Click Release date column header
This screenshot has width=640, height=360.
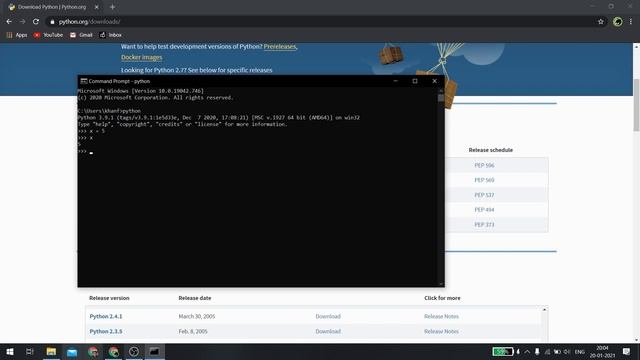tap(195, 298)
